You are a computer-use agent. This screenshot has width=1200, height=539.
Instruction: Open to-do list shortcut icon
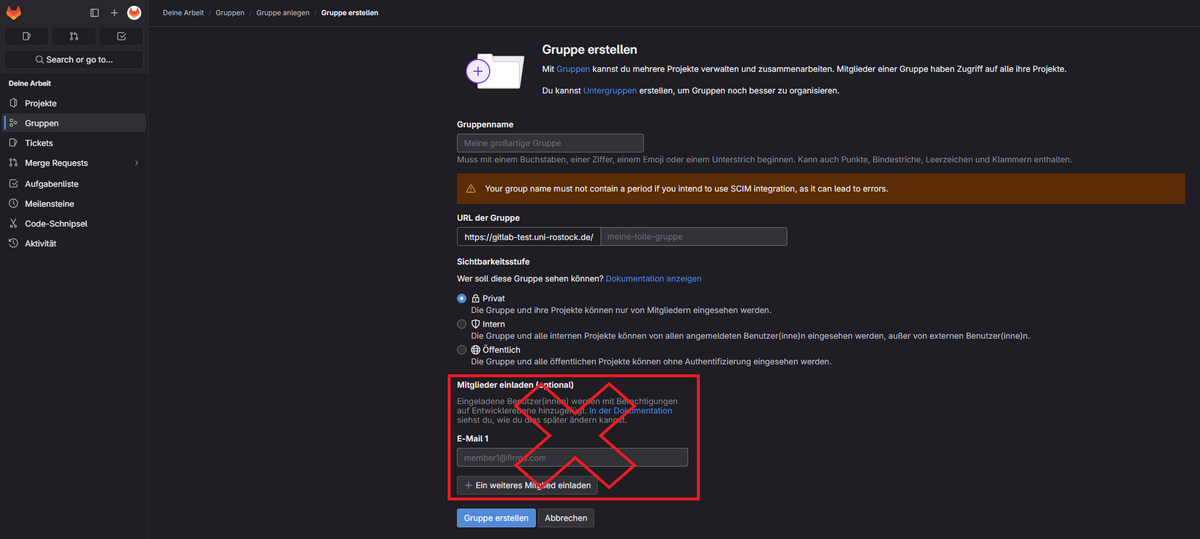(x=121, y=36)
